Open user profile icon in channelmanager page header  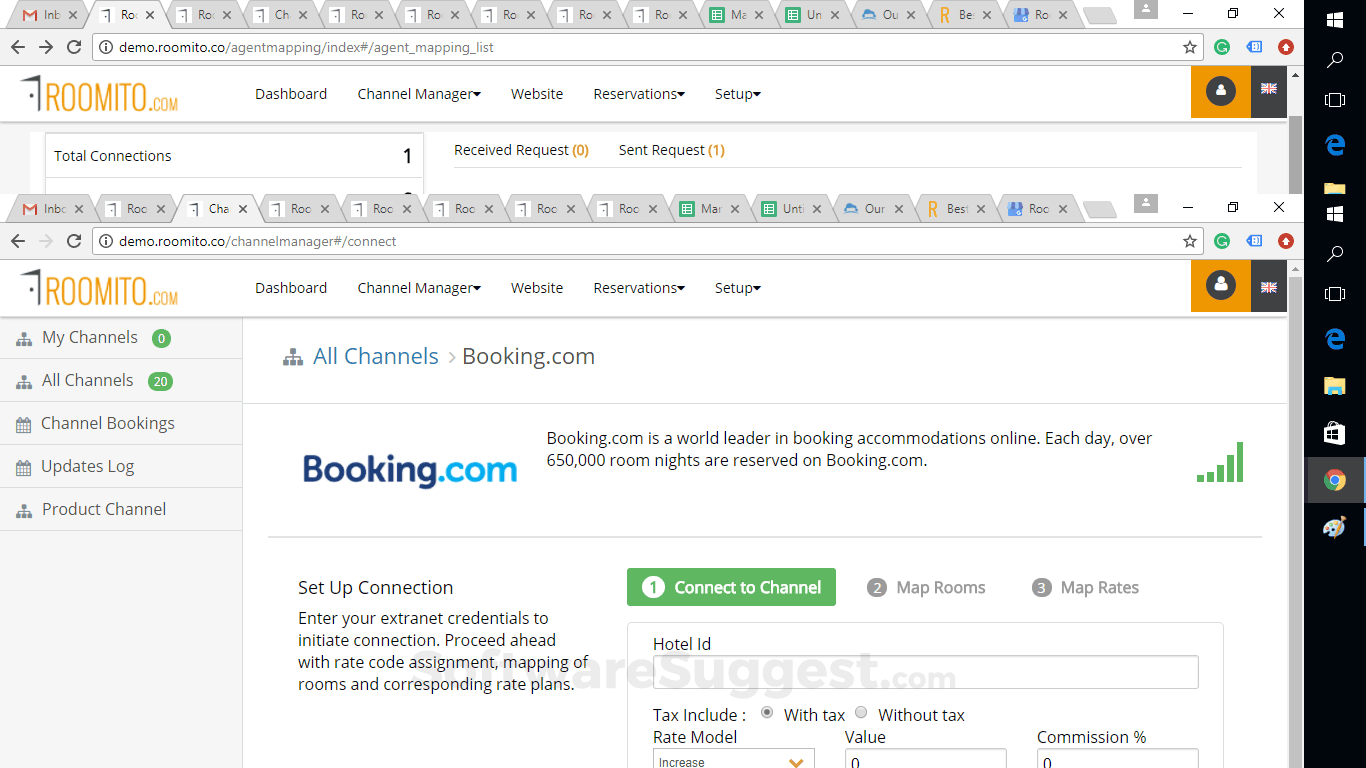[x=1221, y=286]
